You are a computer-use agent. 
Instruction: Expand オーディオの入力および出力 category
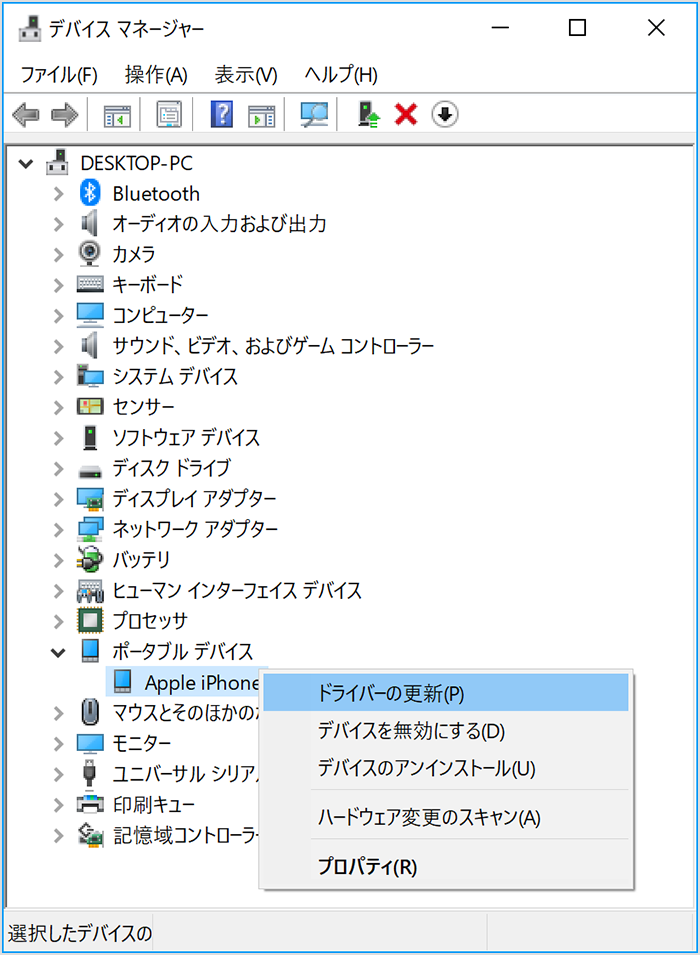coord(59,224)
